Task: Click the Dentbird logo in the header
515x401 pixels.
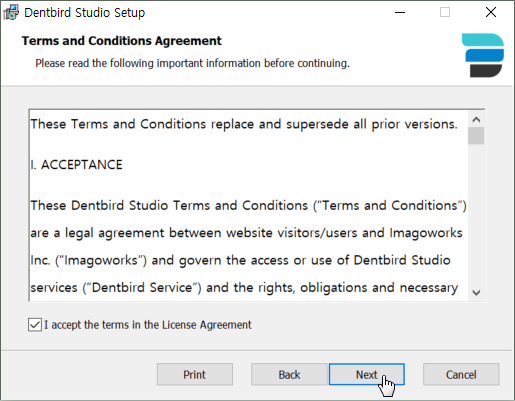Action: [483, 55]
